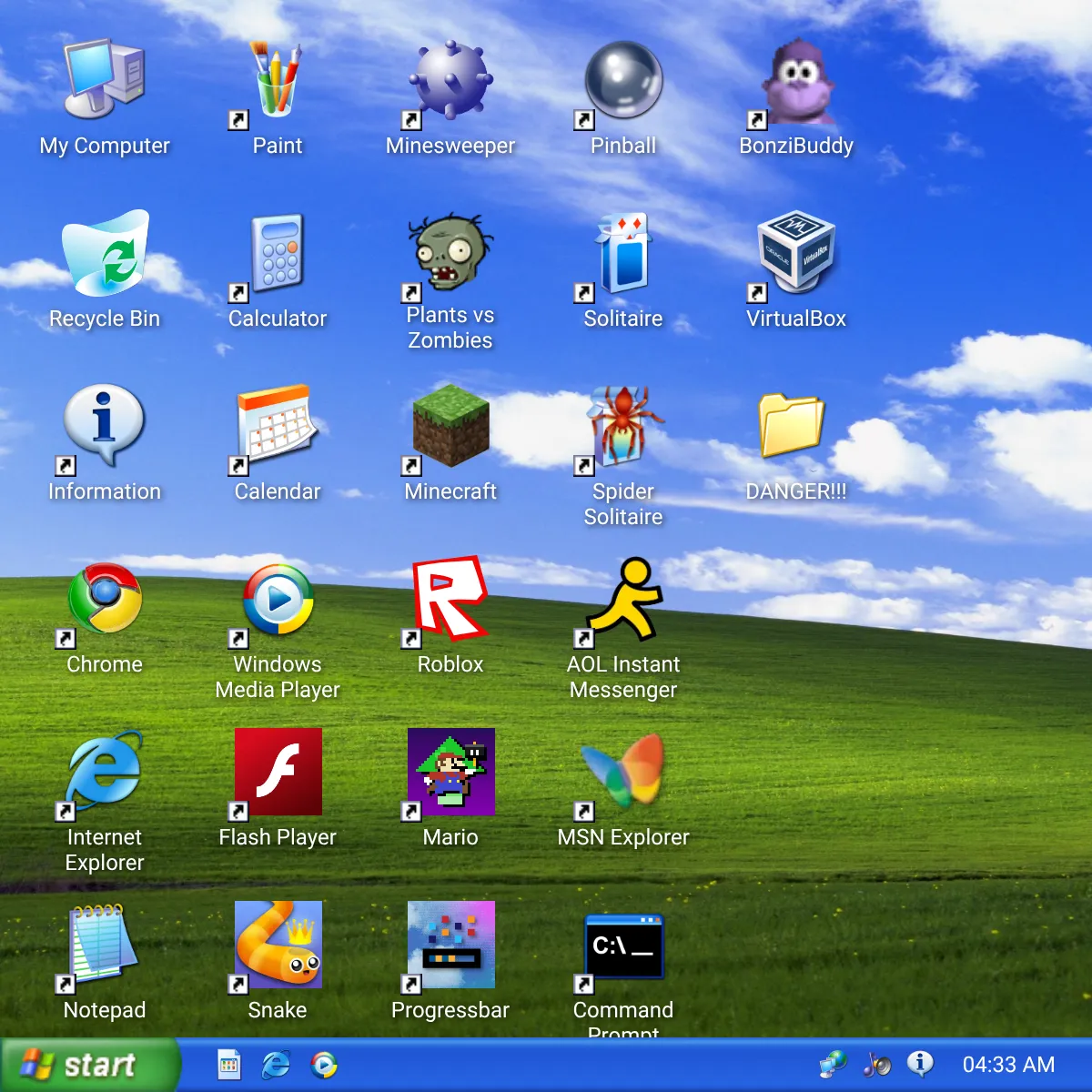Open MSN Explorer
This screenshot has height=1092, width=1092.
[x=622, y=773]
